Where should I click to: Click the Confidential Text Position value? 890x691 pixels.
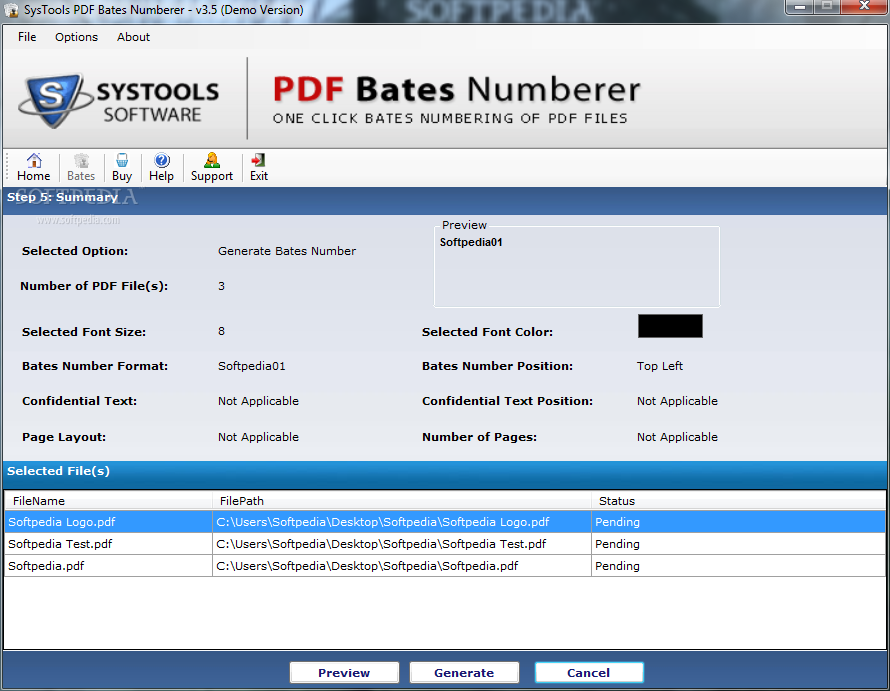[677, 401]
